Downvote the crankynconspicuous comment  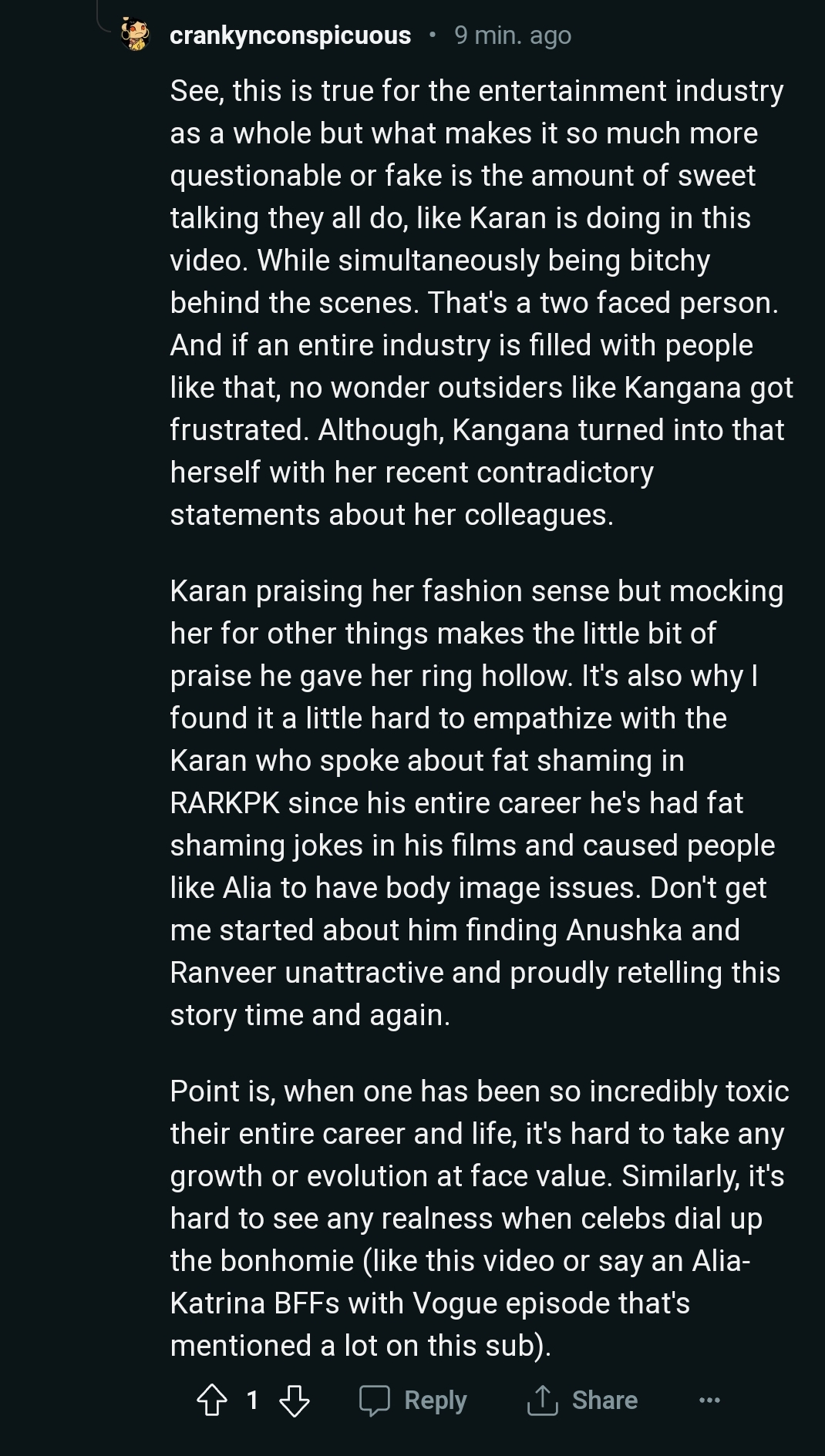[x=294, y=1400]
